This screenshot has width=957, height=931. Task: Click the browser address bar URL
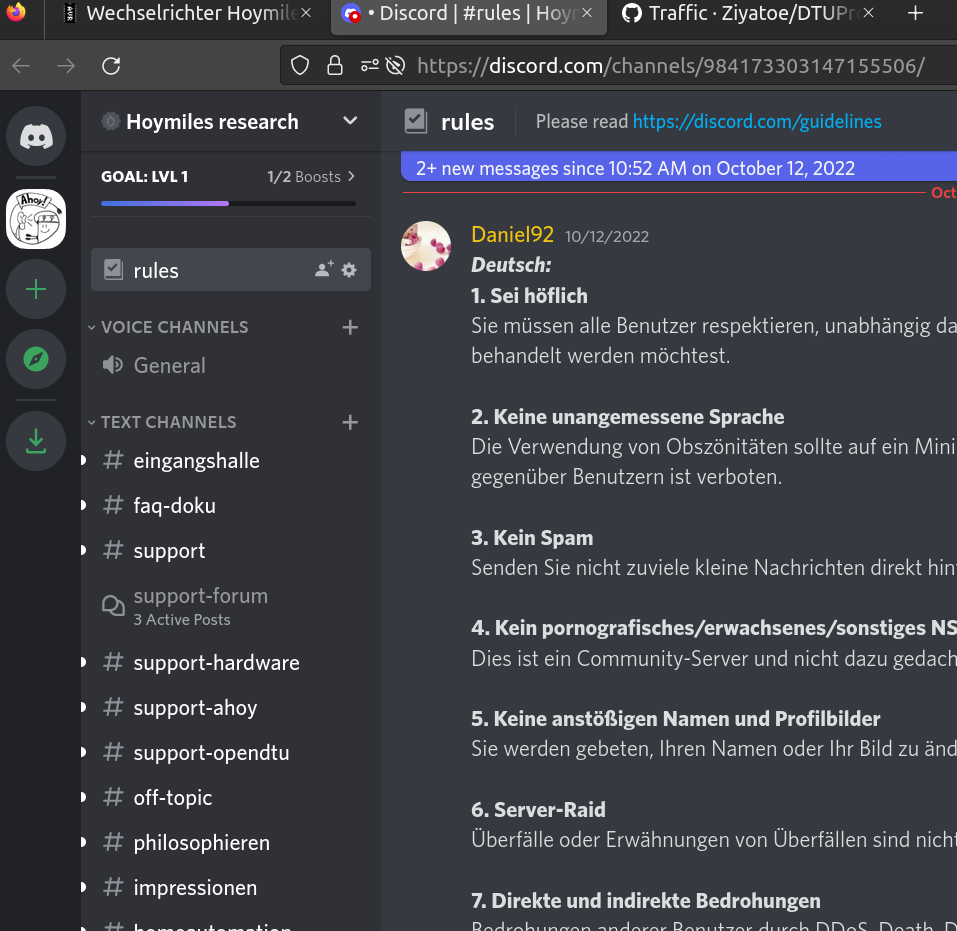(671, 65)
